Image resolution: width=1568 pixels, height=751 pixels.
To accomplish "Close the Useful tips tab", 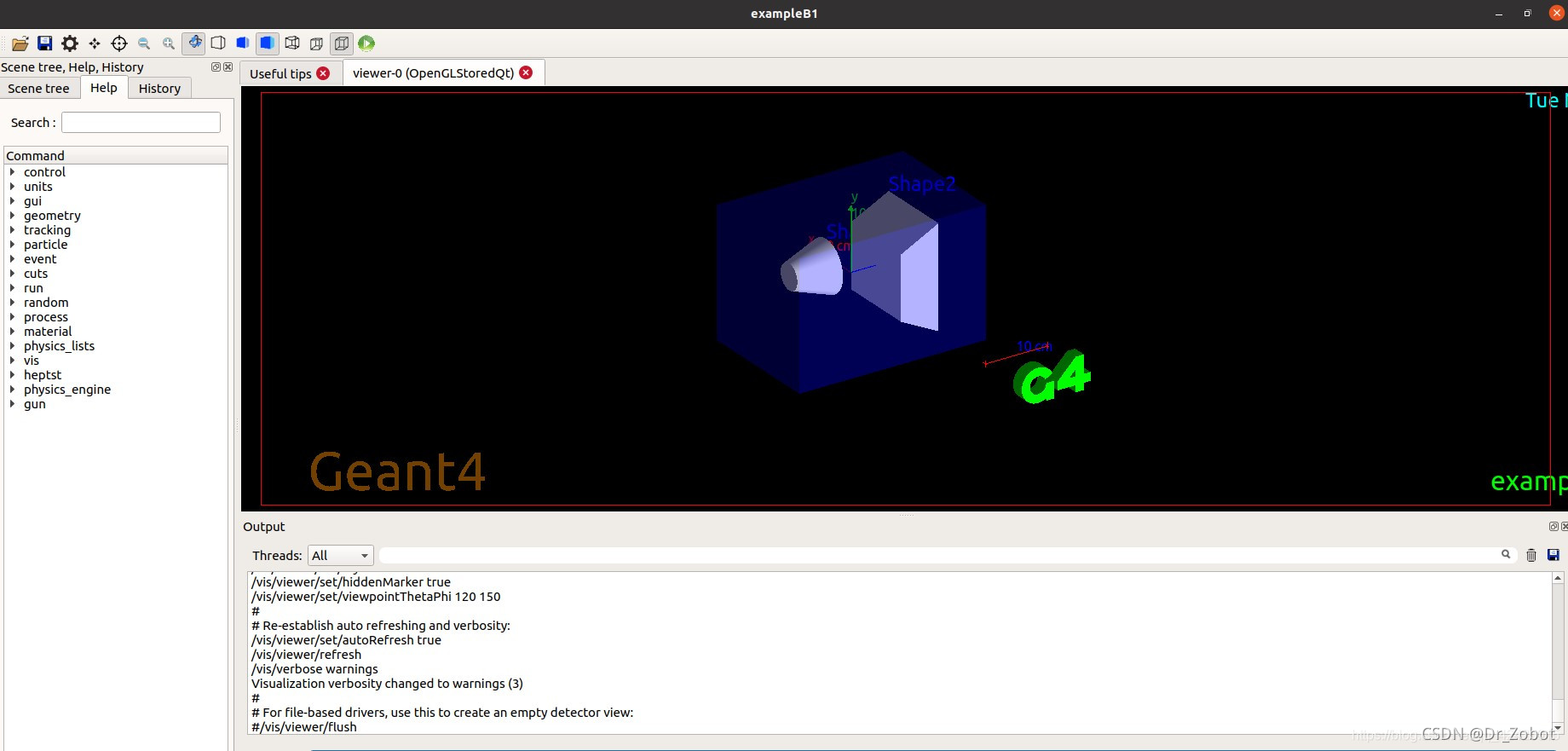I will (x=323, y=73).
